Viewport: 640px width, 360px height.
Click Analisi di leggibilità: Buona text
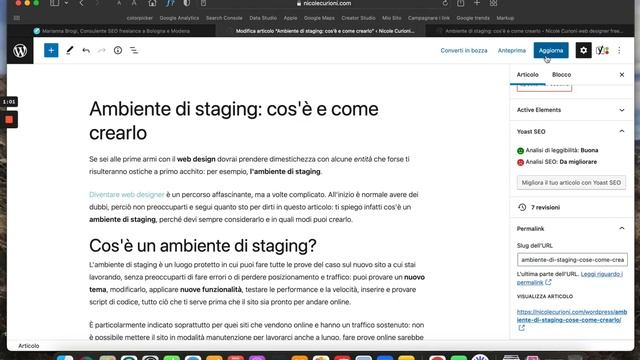tap(562, 150)
